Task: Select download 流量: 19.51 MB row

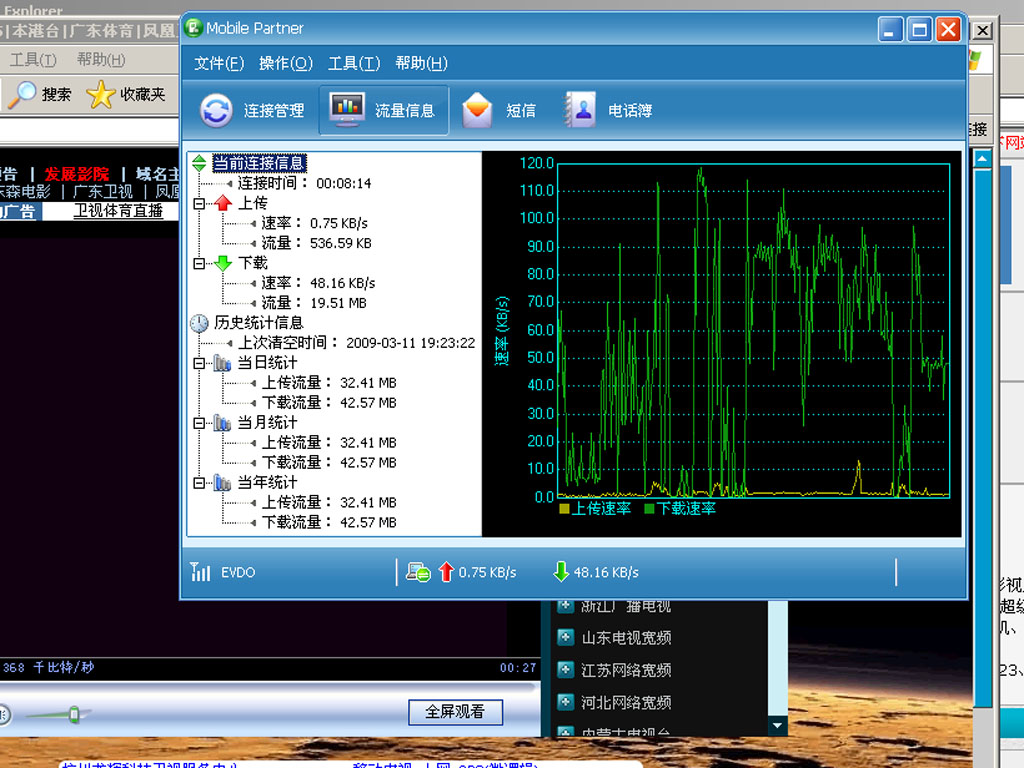Action: [x=314, y=303]
